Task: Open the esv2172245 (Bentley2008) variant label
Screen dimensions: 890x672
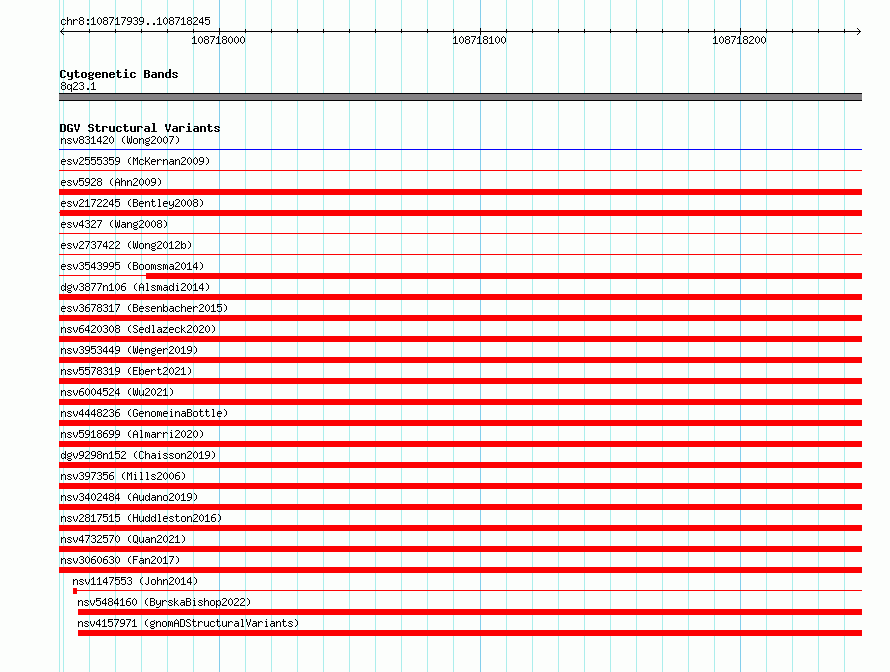Action: point(132,203)
